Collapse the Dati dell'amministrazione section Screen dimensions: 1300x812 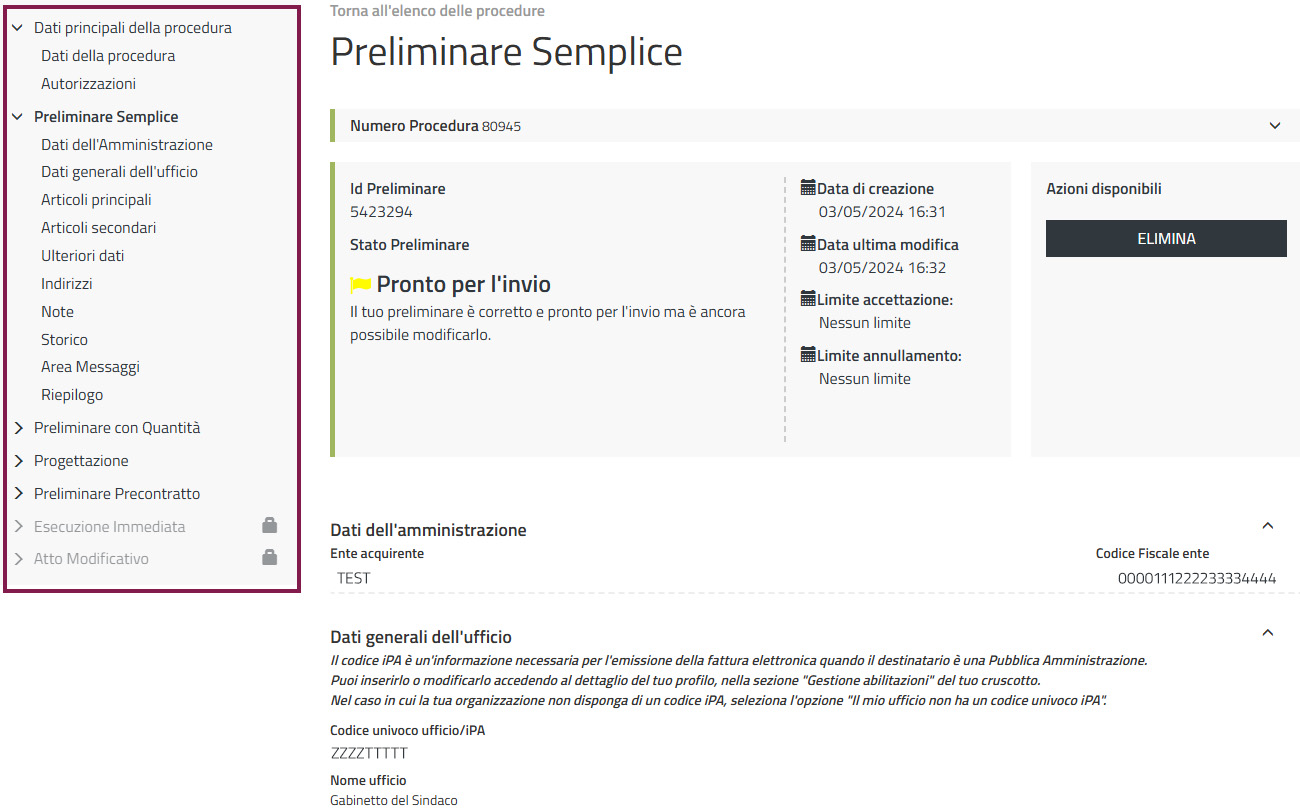tap(1268, 526)
